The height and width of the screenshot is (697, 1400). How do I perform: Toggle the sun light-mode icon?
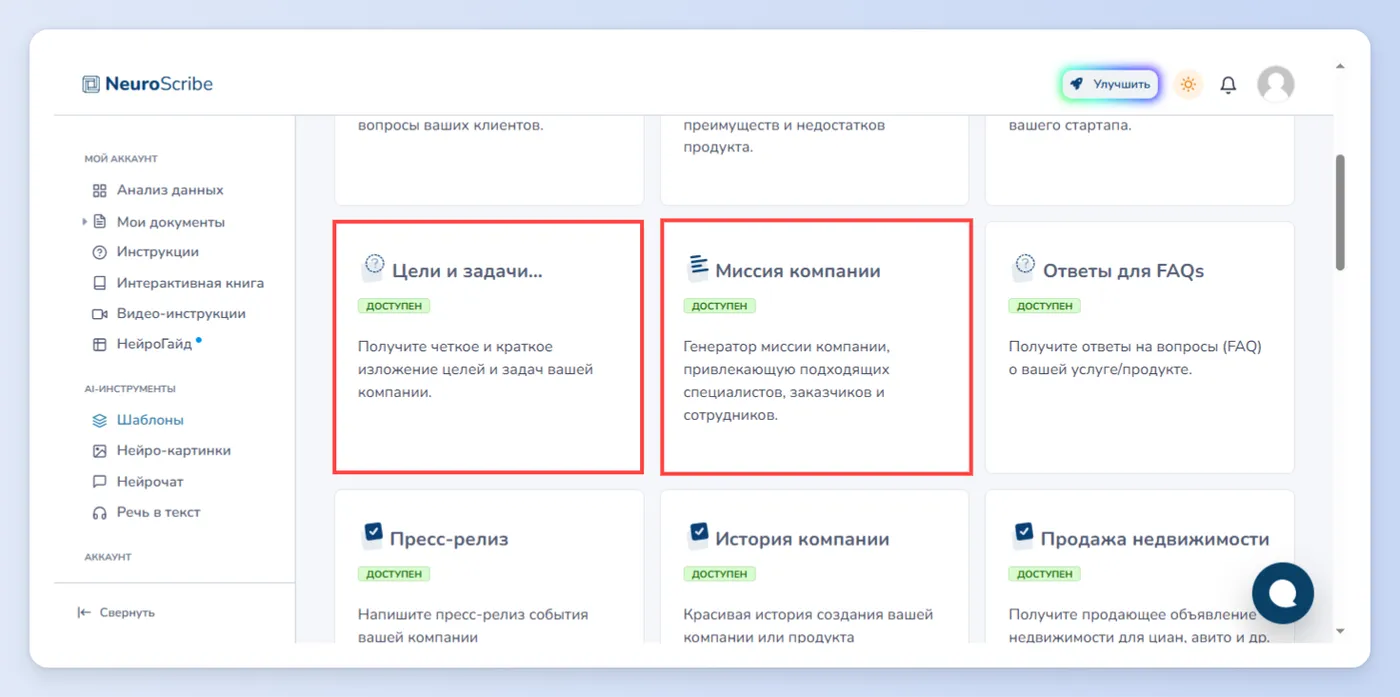(1188, 85)
